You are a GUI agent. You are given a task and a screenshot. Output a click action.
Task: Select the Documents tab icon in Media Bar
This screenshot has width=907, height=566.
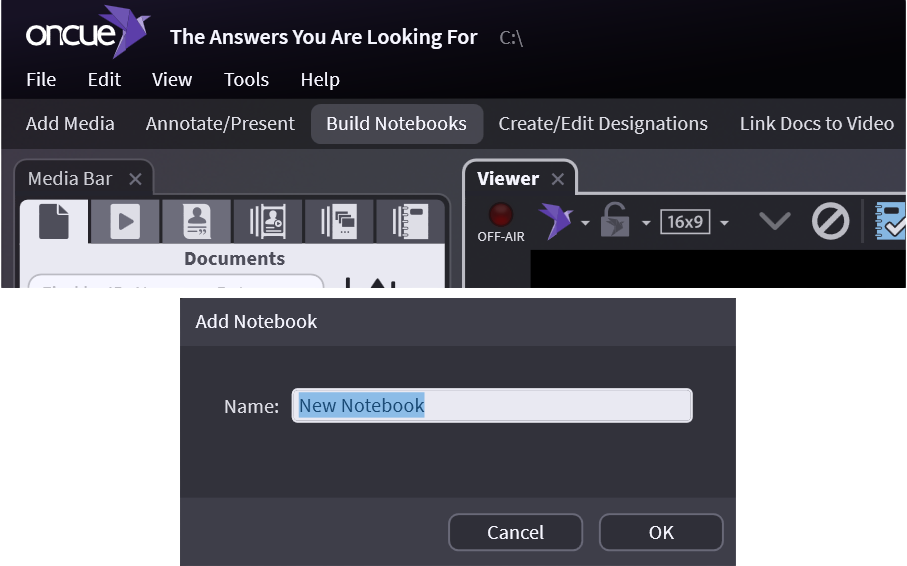tap(54, 221)
